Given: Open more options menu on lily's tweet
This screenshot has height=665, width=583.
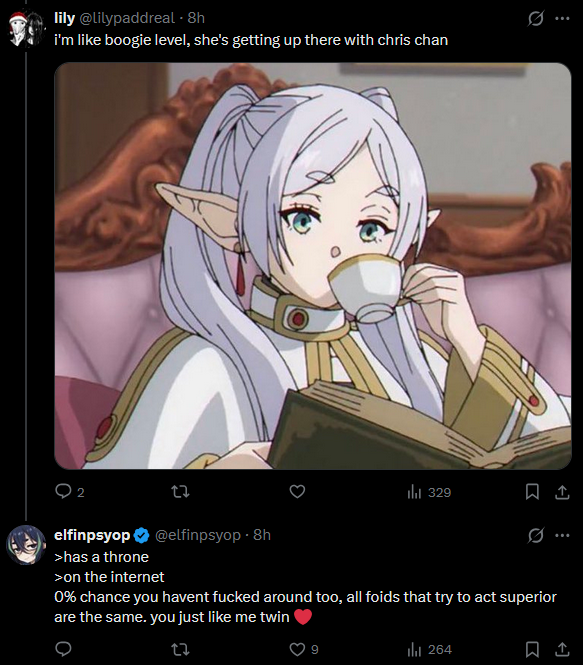Looking at the screenshot, I should (x=562, y=19).
